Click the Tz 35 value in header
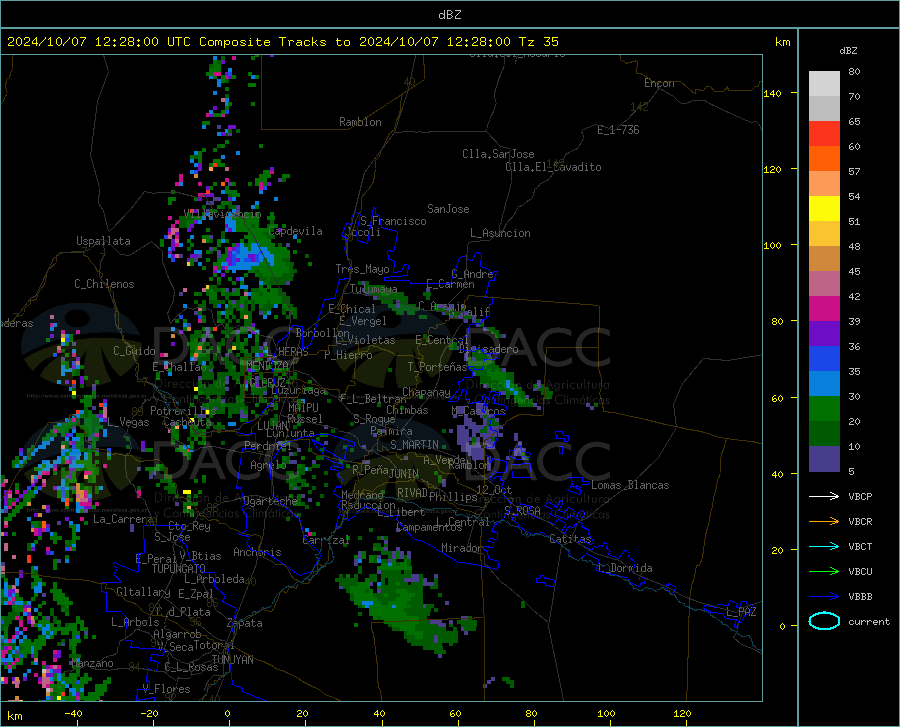This screenshot has height=727, width=900. click(538, 42)
